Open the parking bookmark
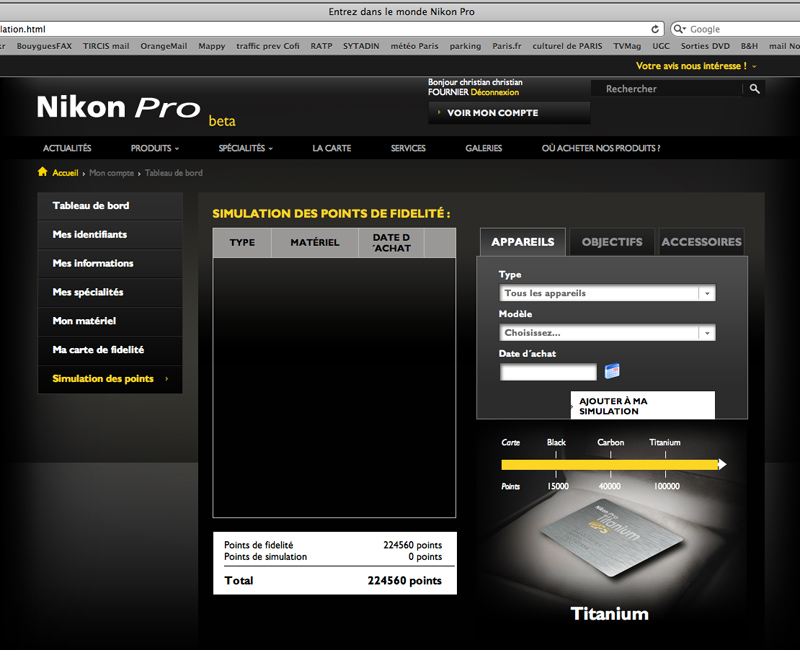 [x=465, y=46]
